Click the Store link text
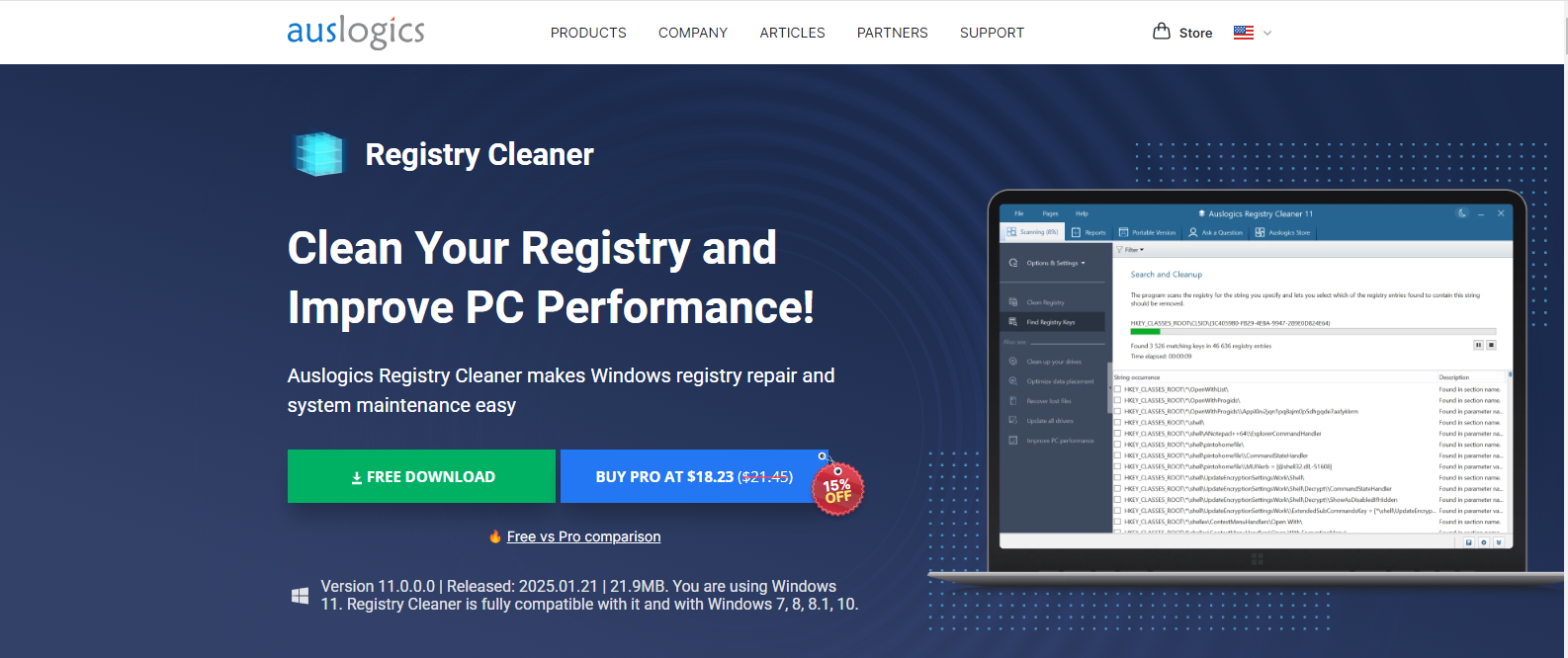The height and width of the screenshot is (658, 1568). pyautogui.click(x=1195, y=33)
